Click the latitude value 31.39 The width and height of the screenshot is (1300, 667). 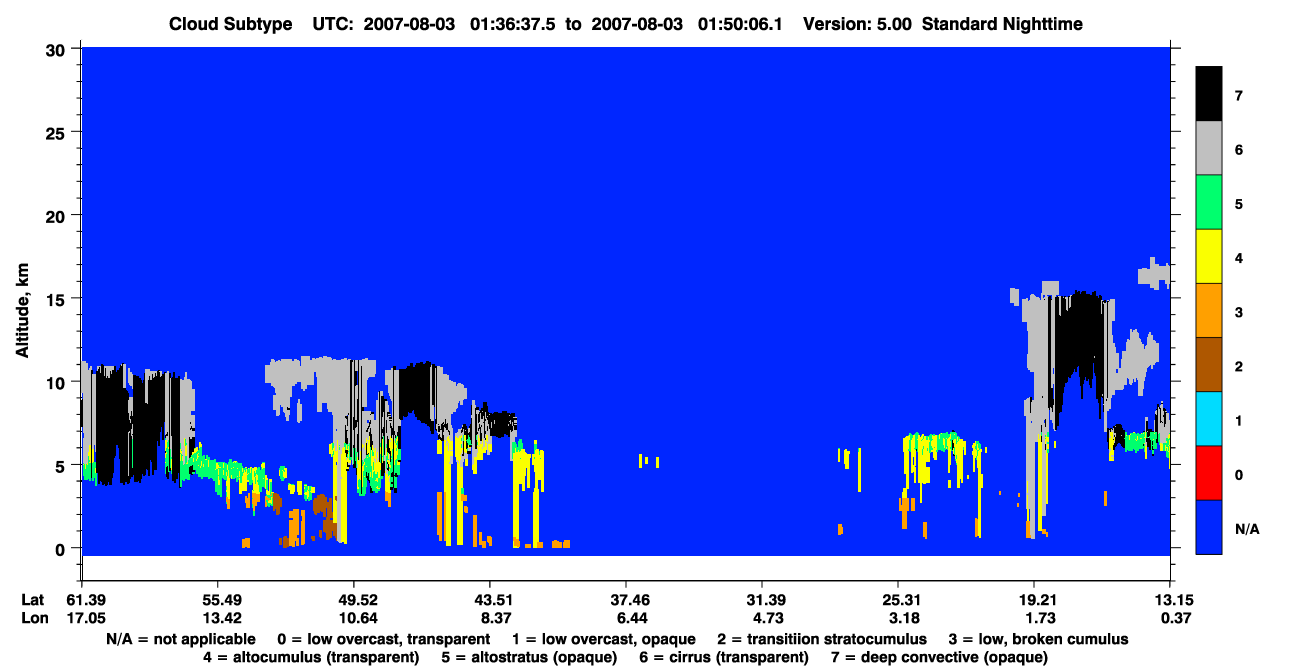761,600
